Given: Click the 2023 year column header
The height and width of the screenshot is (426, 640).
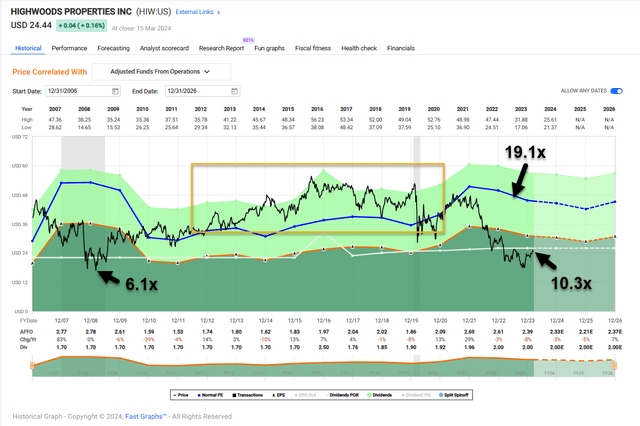Looking at the screenshot, I should (x=521, y=109).
